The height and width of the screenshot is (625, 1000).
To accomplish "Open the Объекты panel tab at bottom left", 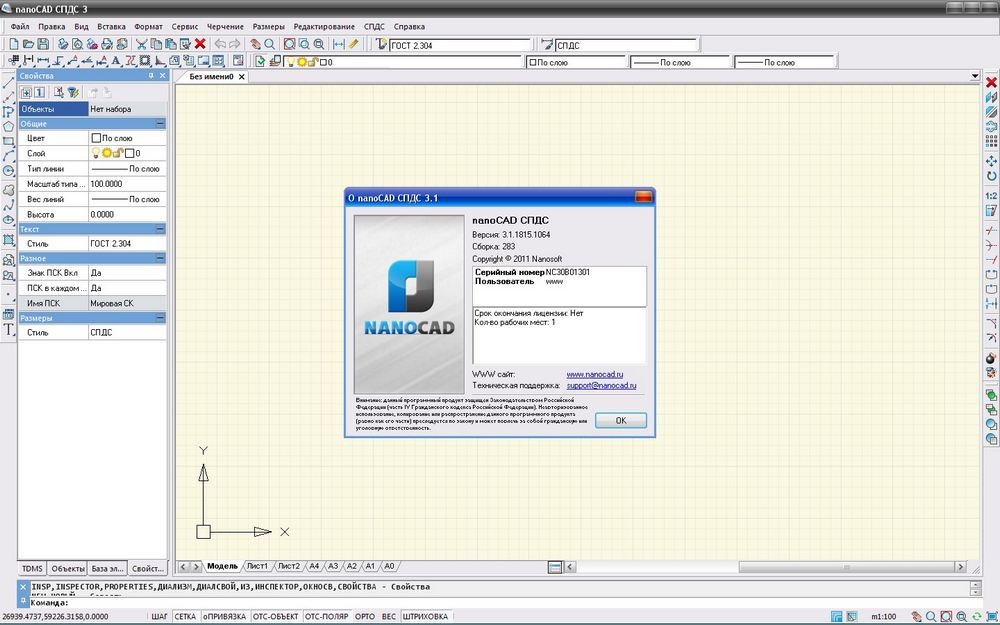I will point(68,568).
